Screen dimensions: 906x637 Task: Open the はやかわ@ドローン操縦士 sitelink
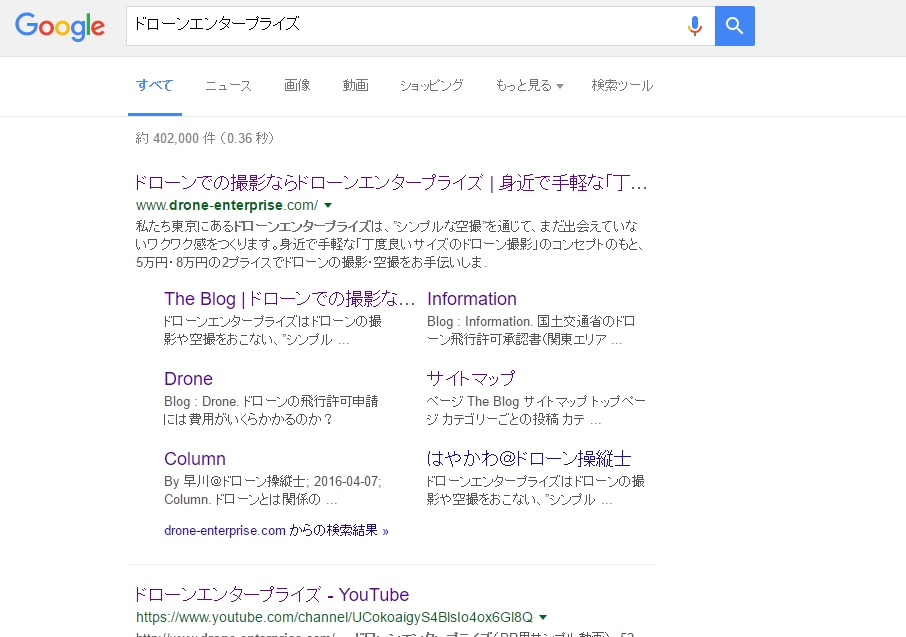tap(529, 458)
